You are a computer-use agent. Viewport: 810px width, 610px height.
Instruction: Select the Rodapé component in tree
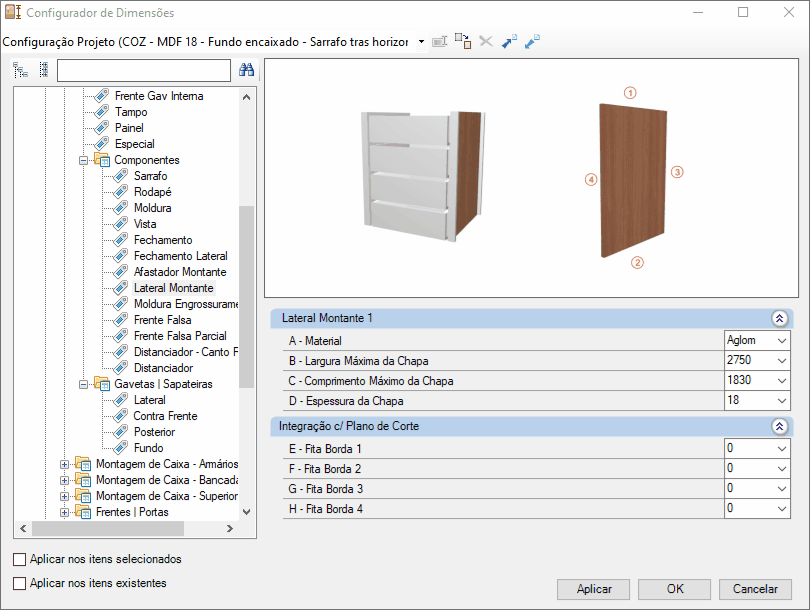[152, 192]
